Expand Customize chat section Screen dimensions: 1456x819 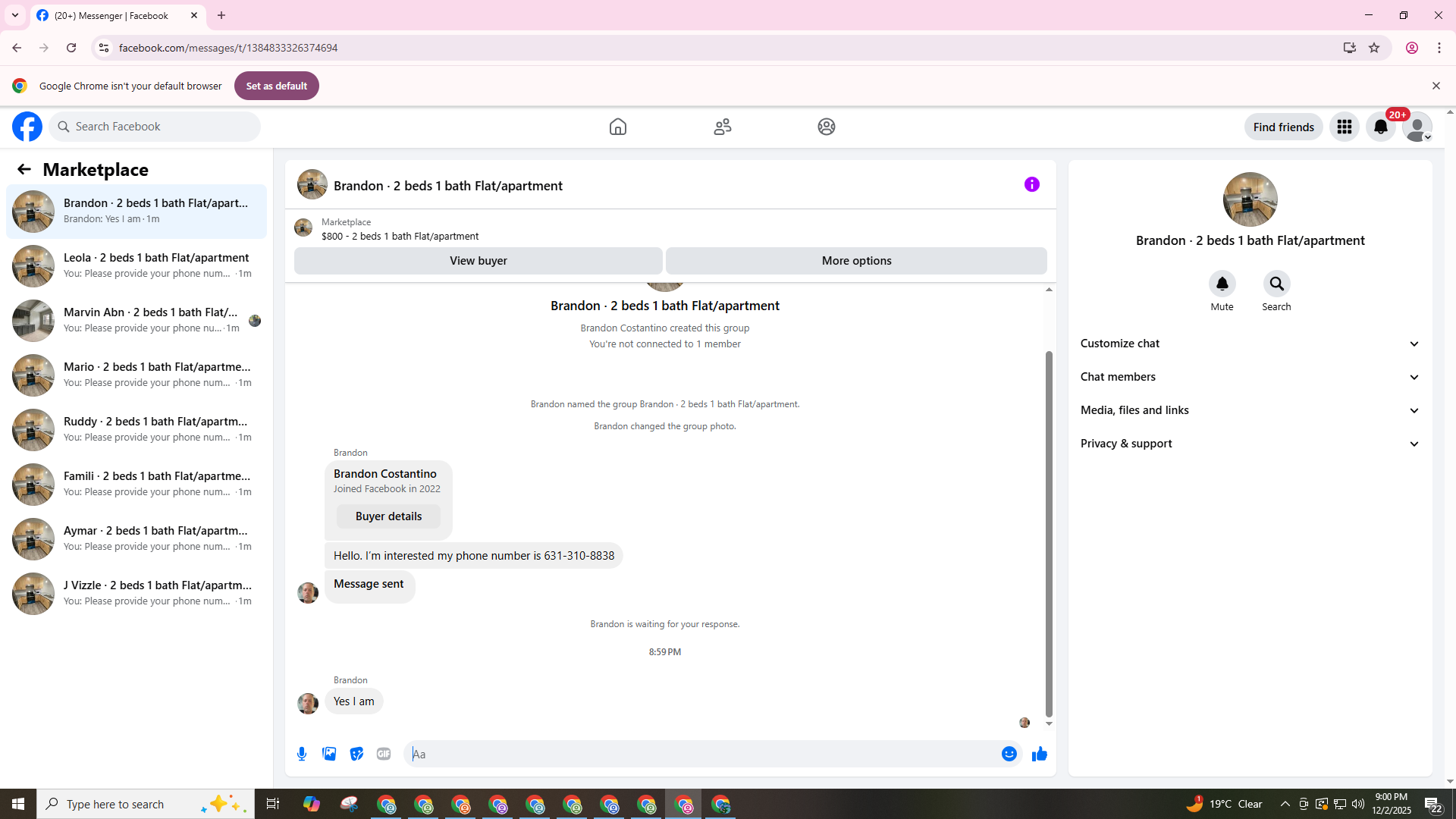[x=1250, y=344]
